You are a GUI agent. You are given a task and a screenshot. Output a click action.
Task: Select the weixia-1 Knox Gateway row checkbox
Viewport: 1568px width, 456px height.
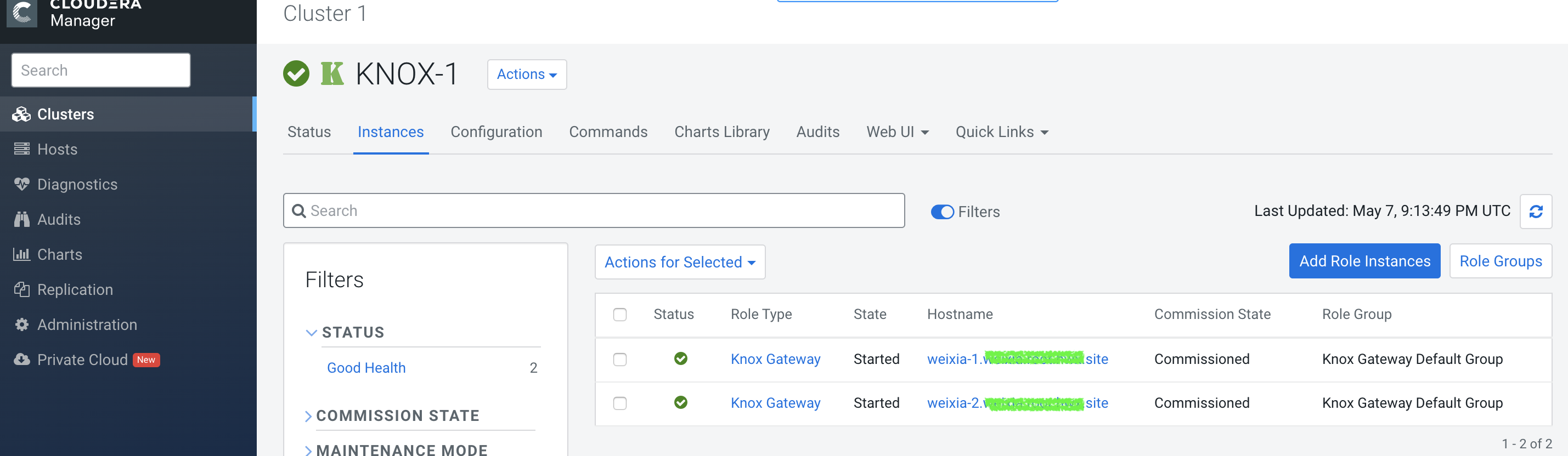click(x=619, y=360)
